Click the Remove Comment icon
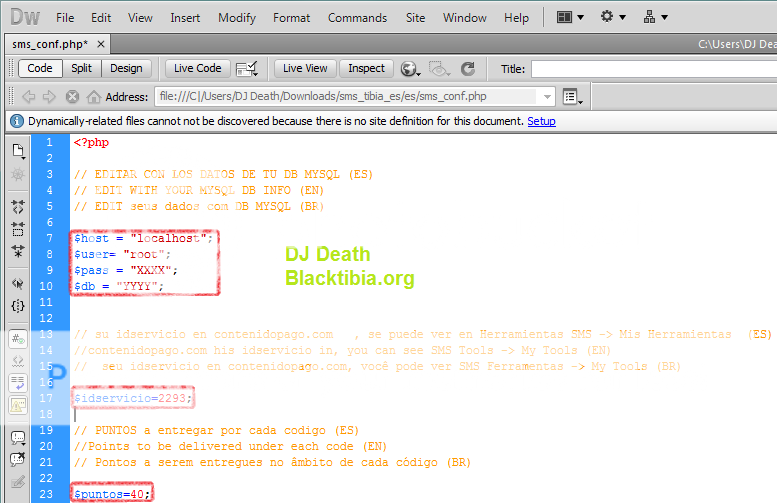 coord(18,459)
